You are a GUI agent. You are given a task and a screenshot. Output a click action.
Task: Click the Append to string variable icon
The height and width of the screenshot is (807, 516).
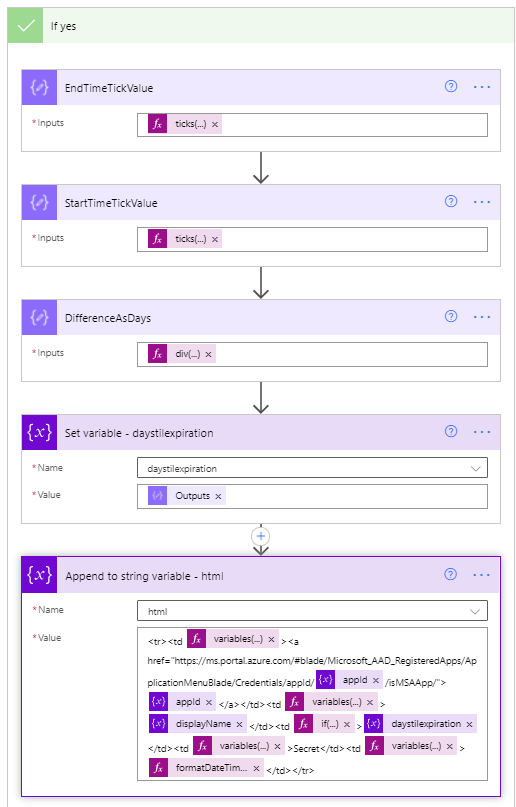click(x=39, y=575)
